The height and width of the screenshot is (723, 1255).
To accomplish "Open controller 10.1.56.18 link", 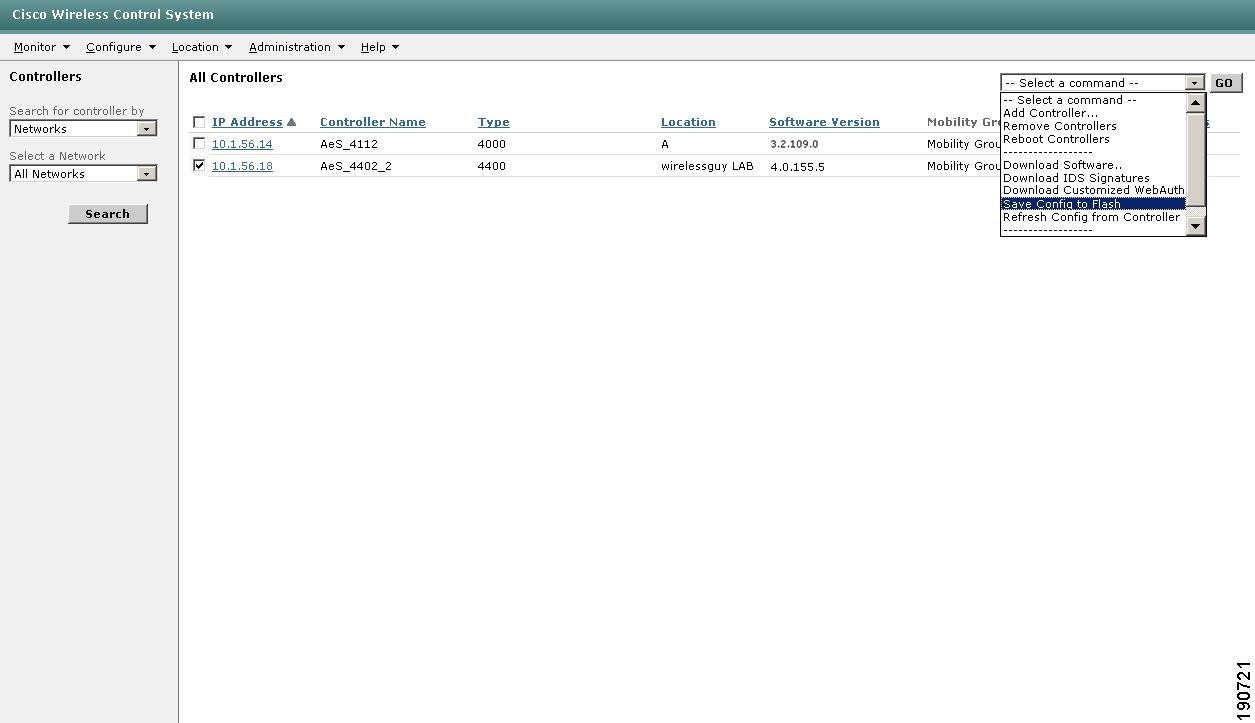I will (242, 166).
